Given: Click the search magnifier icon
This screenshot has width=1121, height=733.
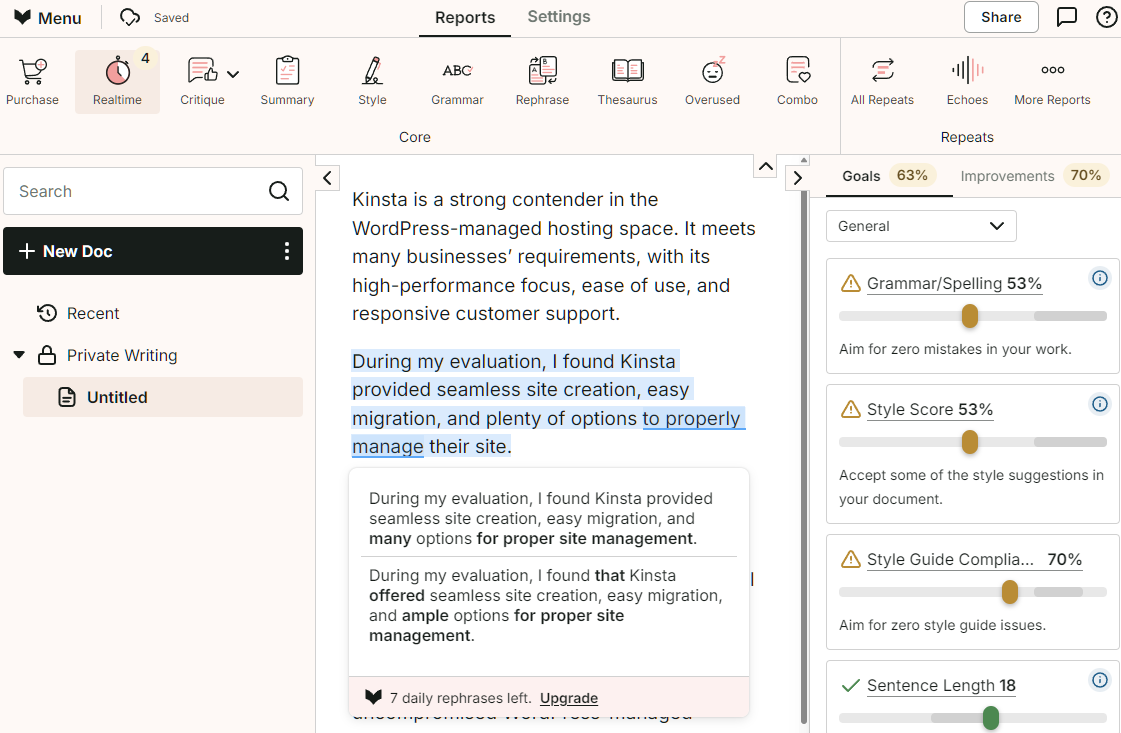Looking at the screenshot, I should pos(279,191).
